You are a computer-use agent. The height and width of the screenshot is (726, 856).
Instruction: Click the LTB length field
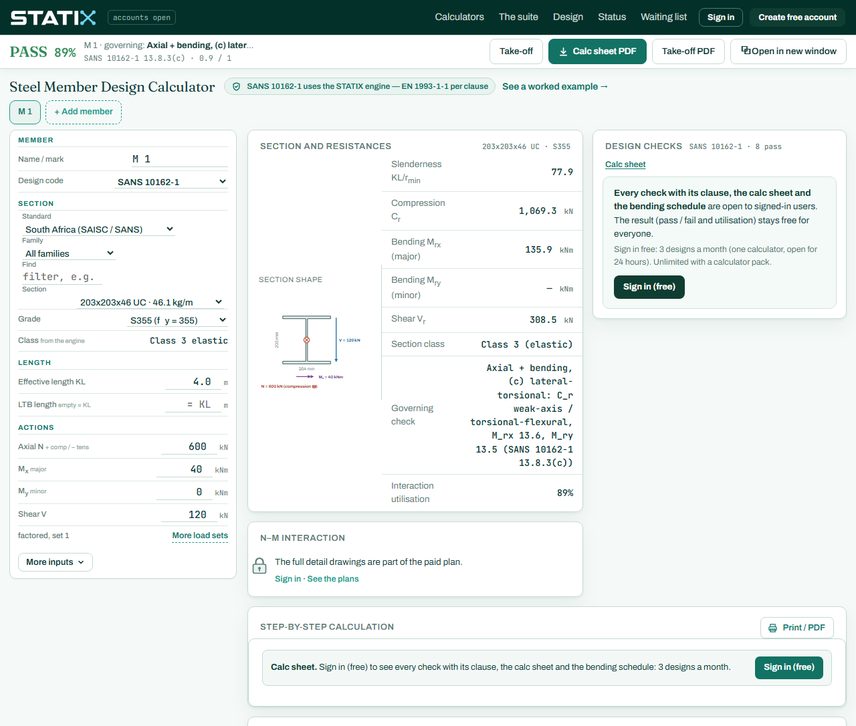coord(195,404)
